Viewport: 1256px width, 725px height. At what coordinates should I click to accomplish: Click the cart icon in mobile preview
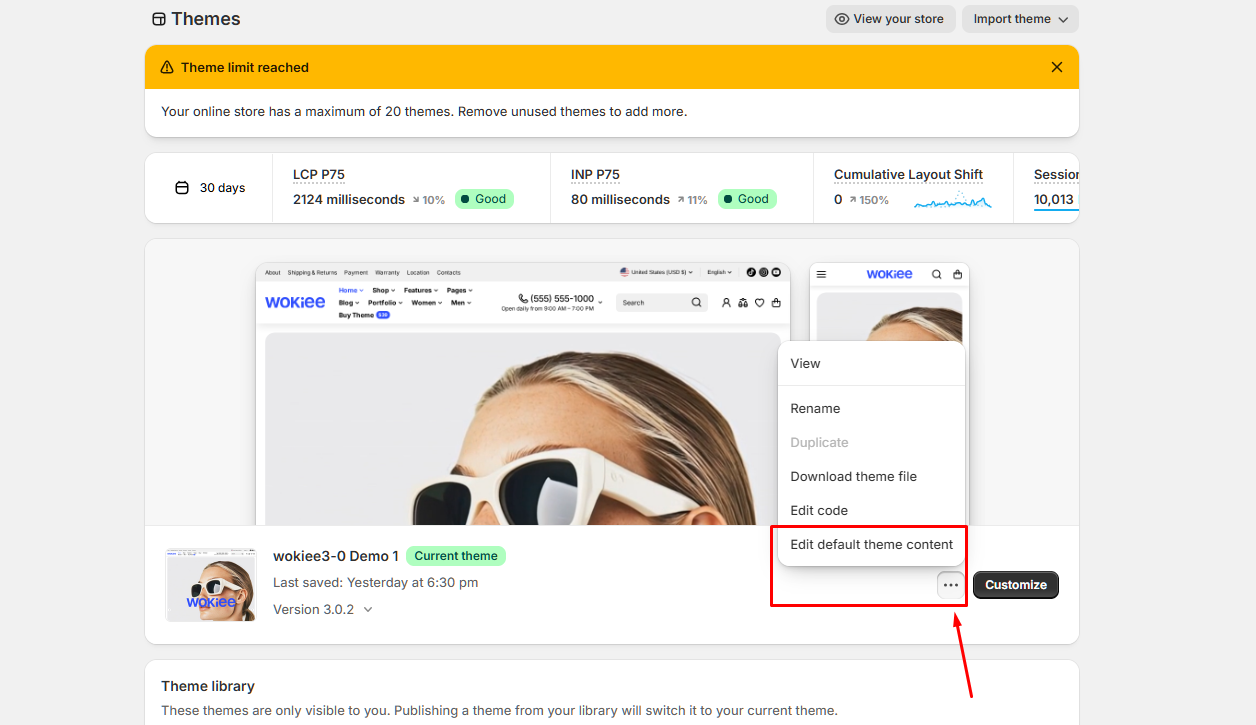point(957,274)
